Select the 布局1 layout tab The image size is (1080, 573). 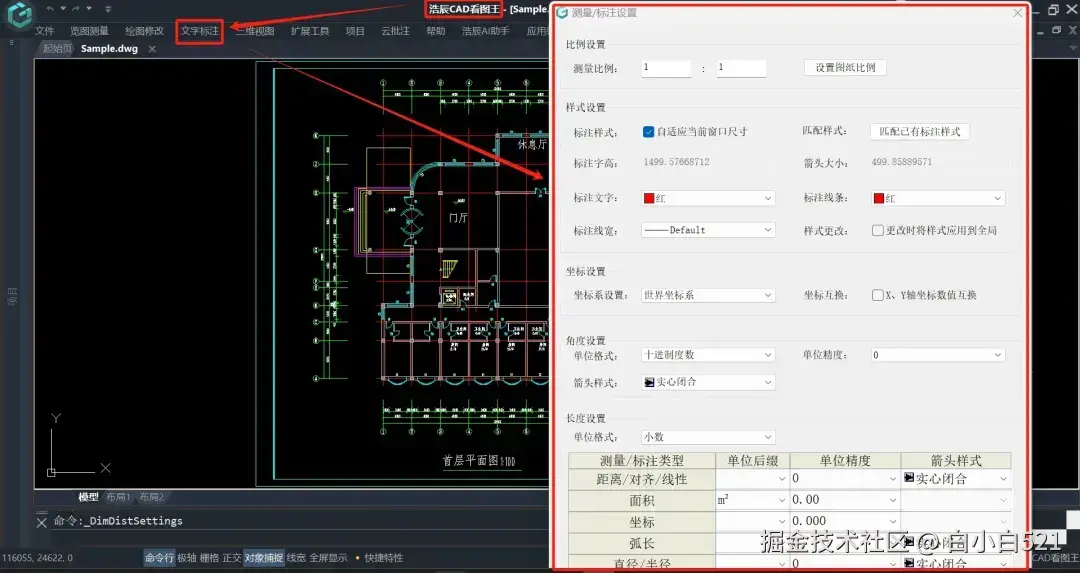(x=118, y=497)
